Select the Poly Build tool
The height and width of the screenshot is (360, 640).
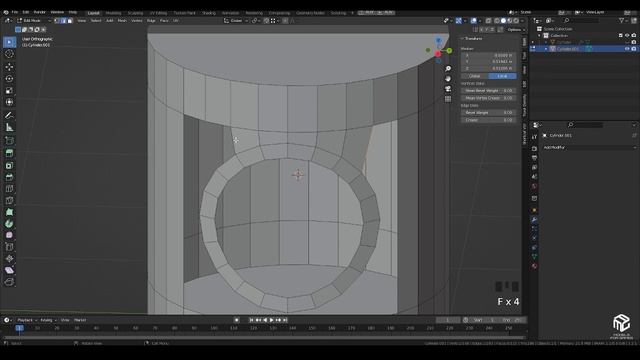coord(9,212)
